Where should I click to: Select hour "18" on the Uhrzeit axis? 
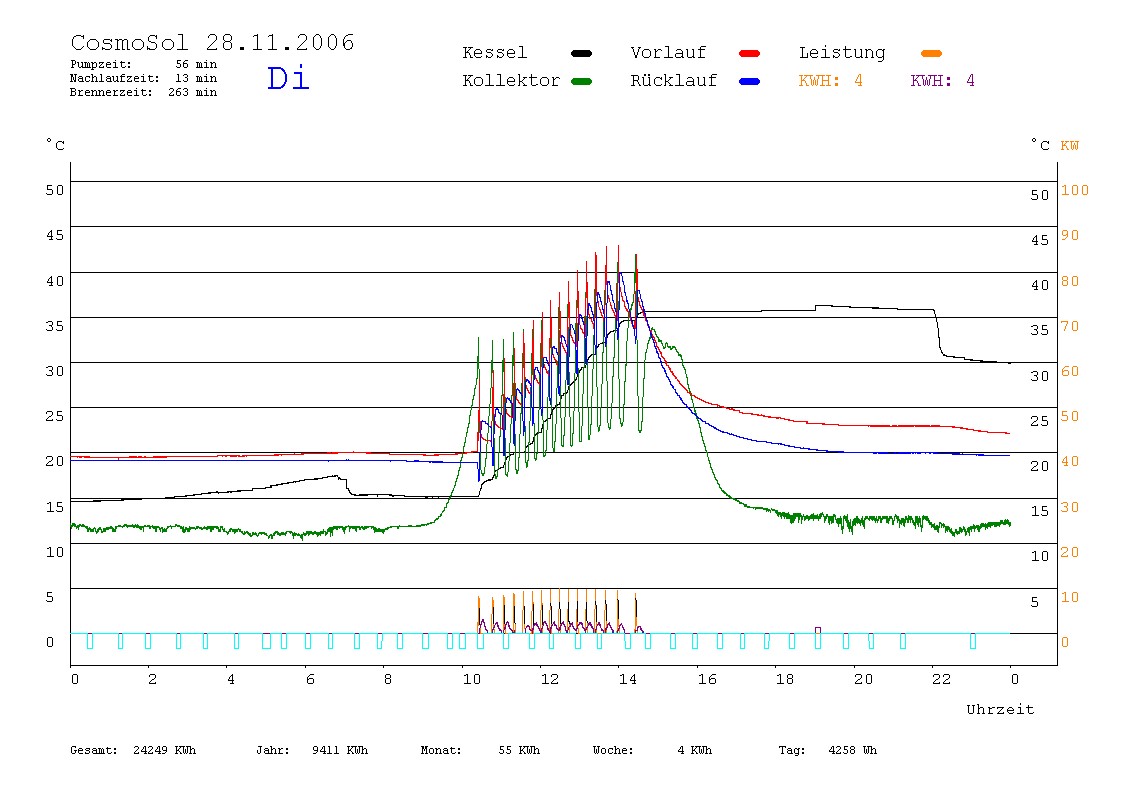coord(785,679)
